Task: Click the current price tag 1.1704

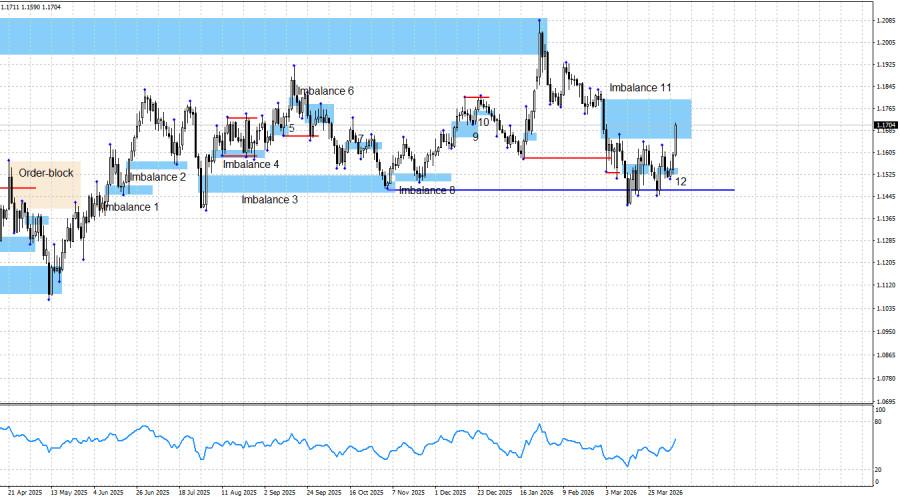Action: pos(886,125)
